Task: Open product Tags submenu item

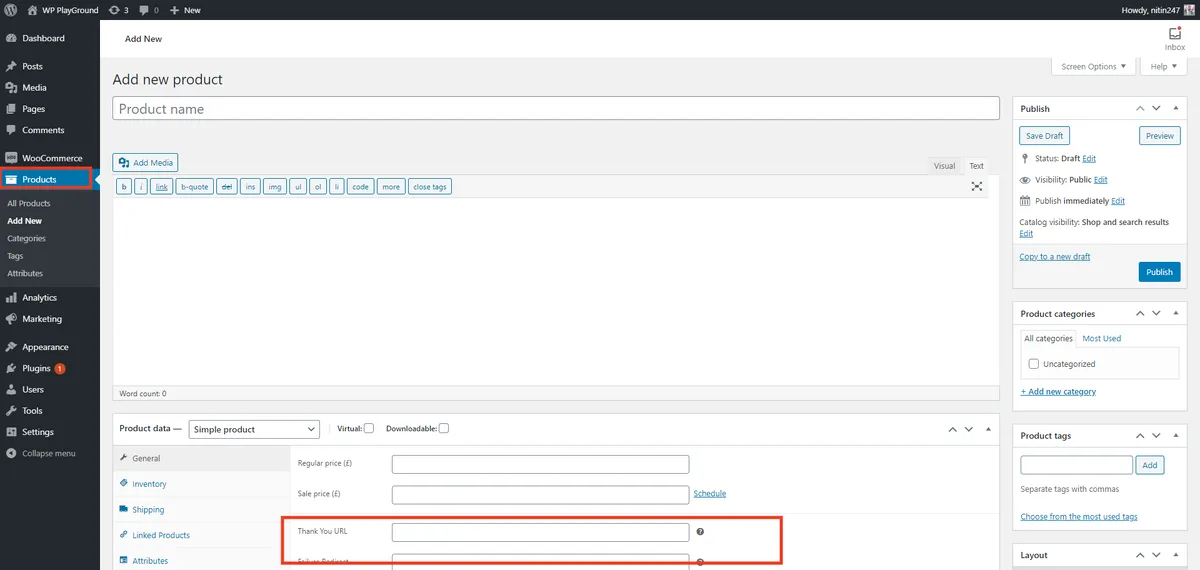Action: pos(15,256)
